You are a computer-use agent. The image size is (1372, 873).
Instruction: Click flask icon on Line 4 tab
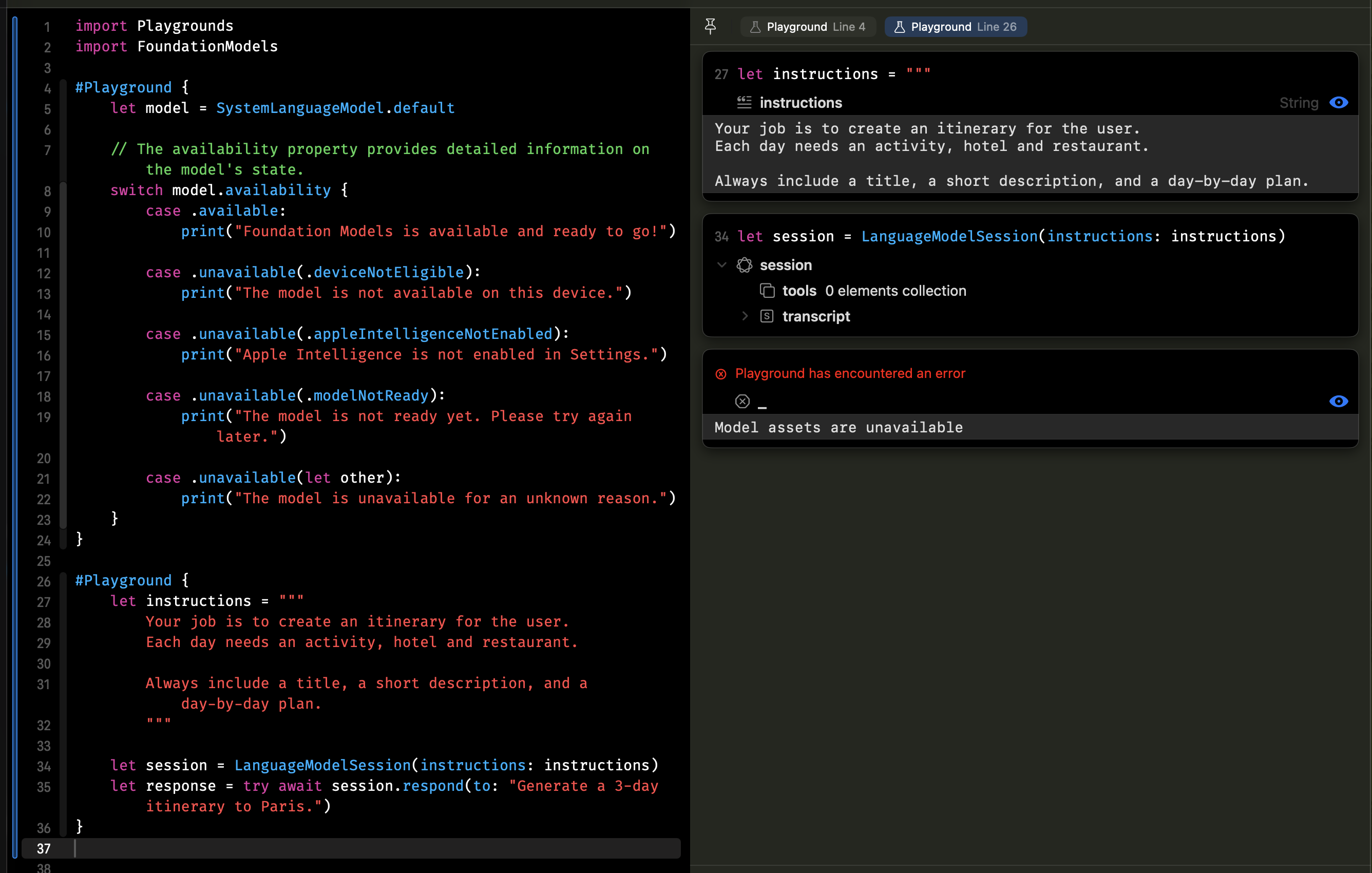click(x=755, y=27)
